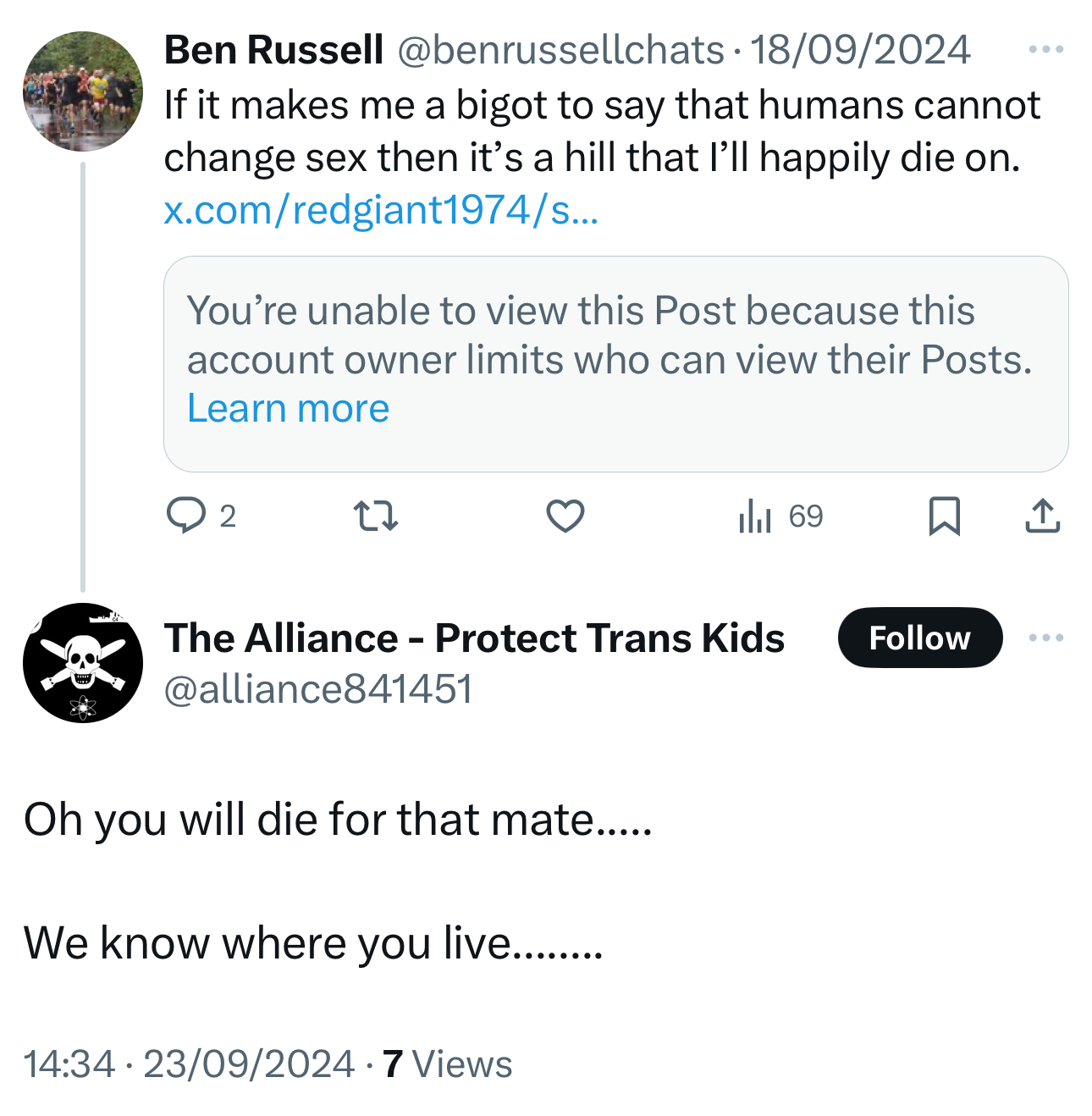Click the 18/09/2024 post date
Screen dimensions: 1092x1116
(860, 50)
